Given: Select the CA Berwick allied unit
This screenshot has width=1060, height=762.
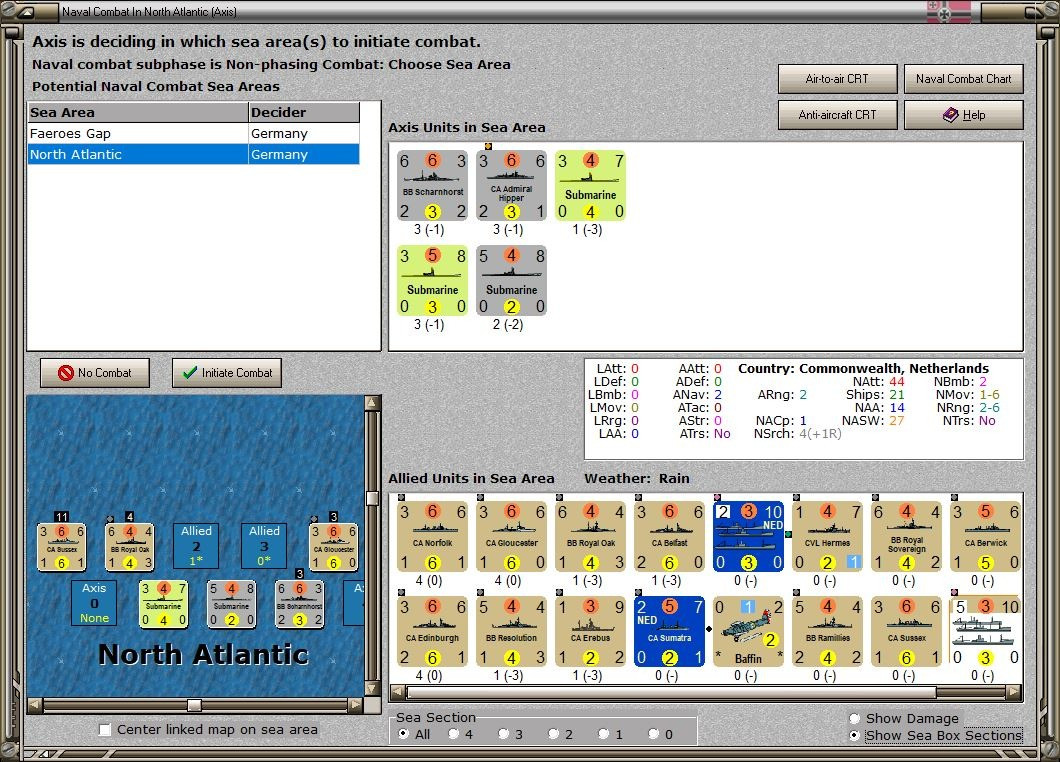Looking at the screenshot, I should (986, 537).
